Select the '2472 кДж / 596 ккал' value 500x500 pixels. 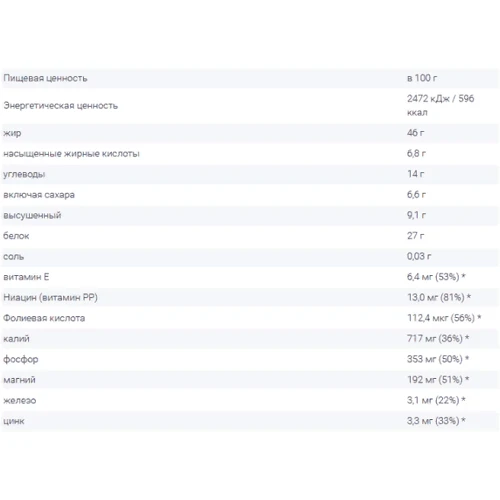440,105
